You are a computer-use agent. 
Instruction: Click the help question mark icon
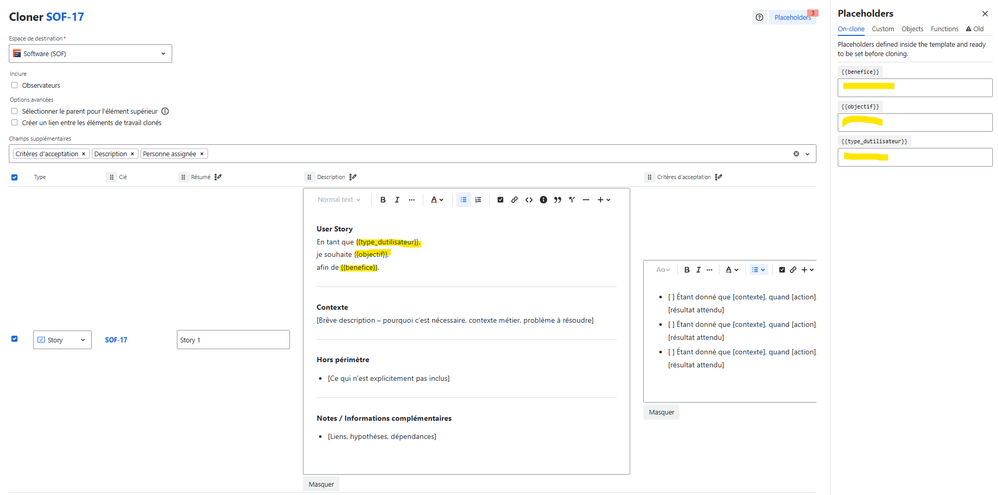click(x=759, y=18)
